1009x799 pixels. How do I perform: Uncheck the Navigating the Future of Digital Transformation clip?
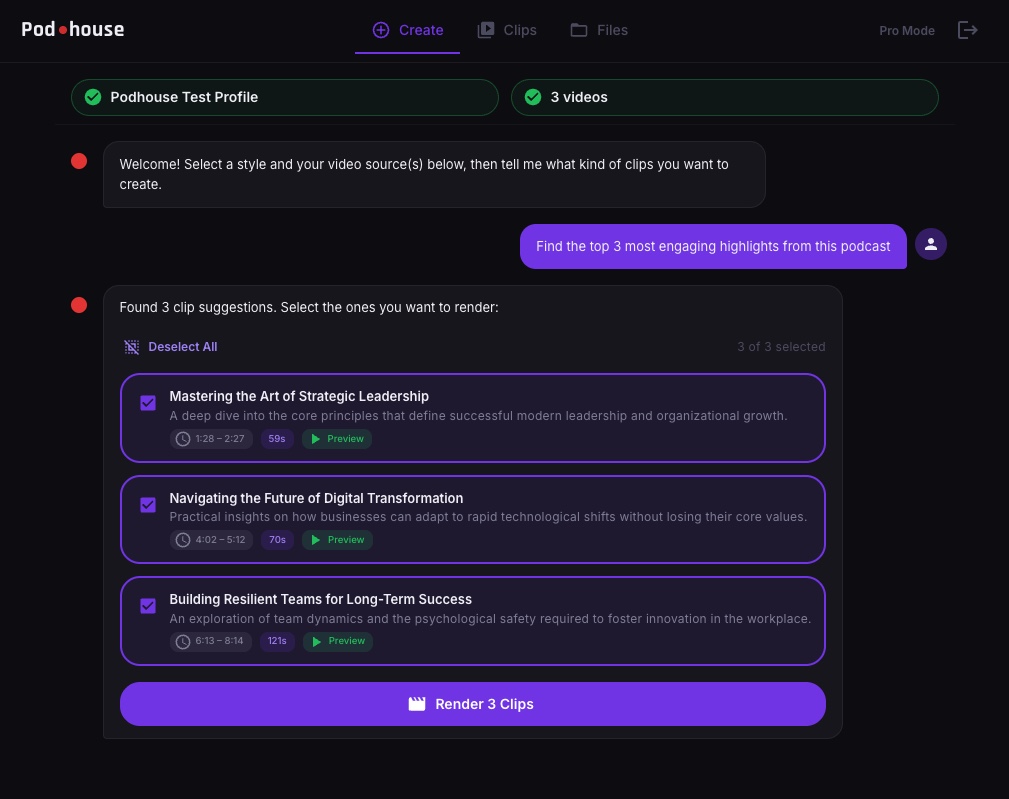click(x=148, y=505)
